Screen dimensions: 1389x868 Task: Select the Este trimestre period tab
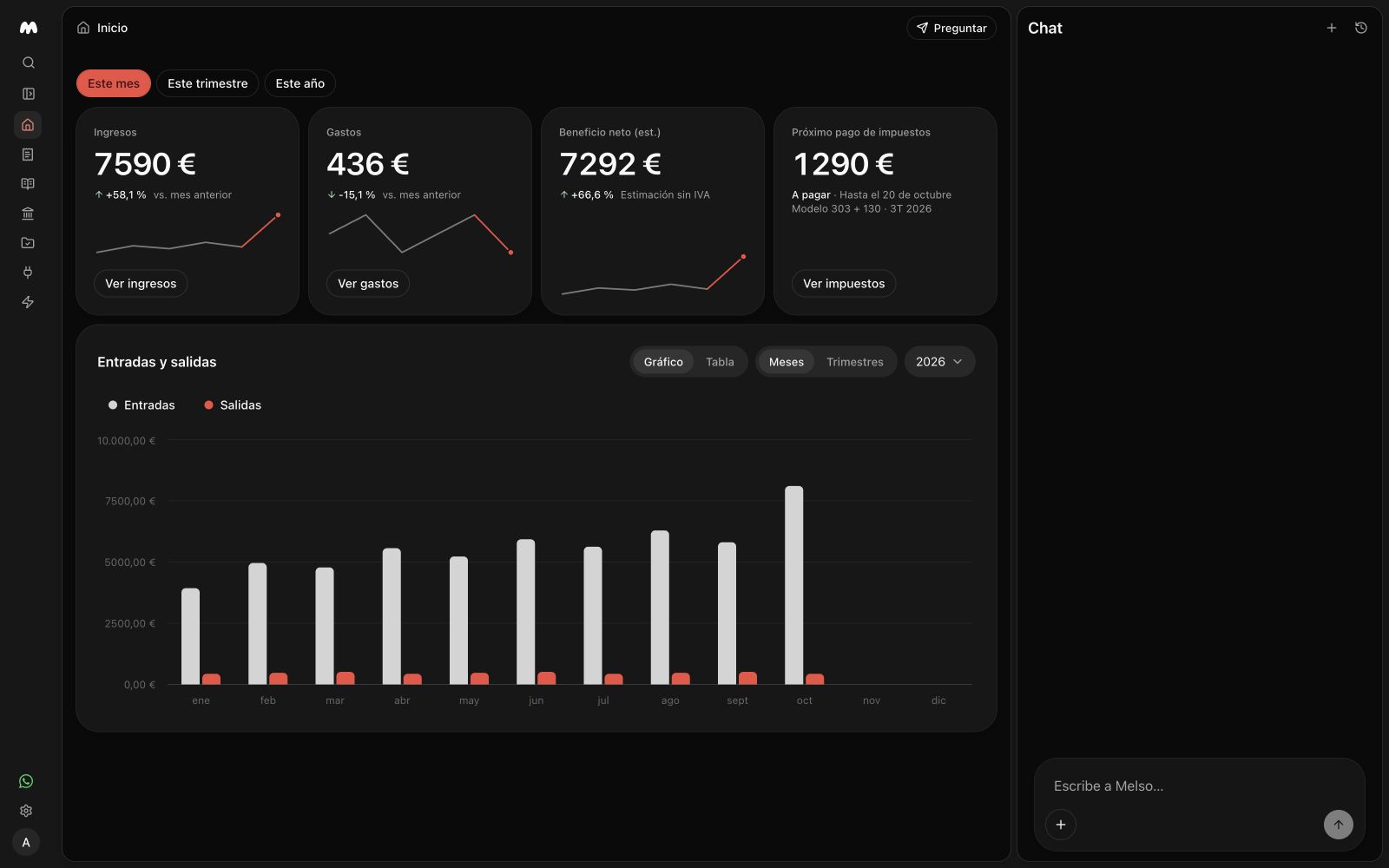coord(207,83)
